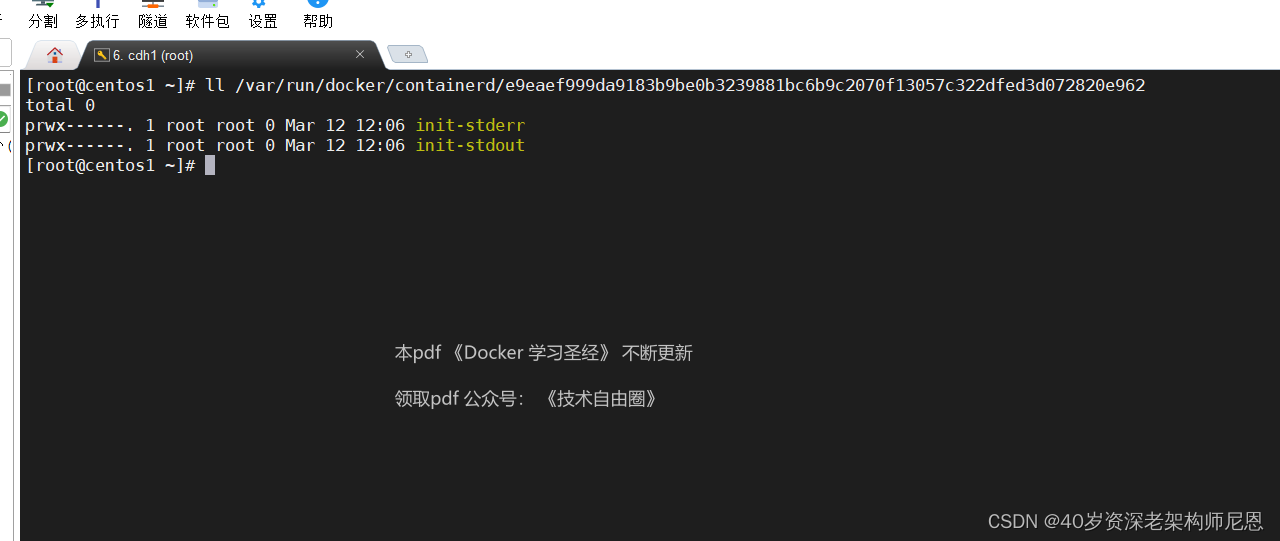
Task: Focus the quick connect field at left
Action: pos(5,52)
